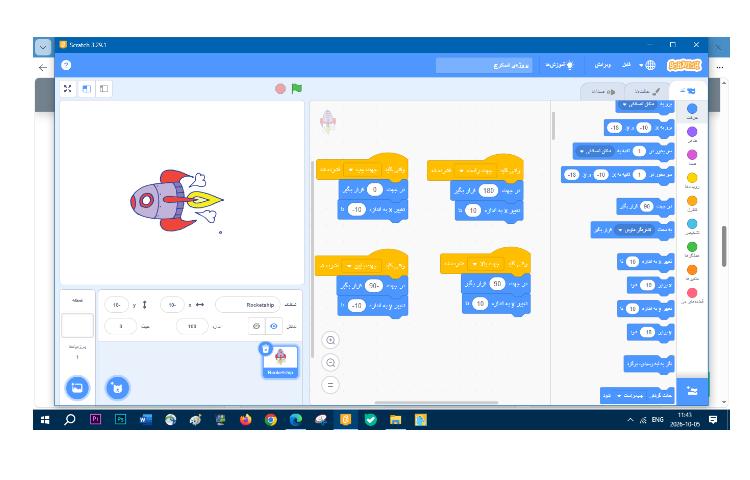Screen dimensions: 750x480
Task: Click the workspace horizontal scrollbar
Action: [436, 402]
